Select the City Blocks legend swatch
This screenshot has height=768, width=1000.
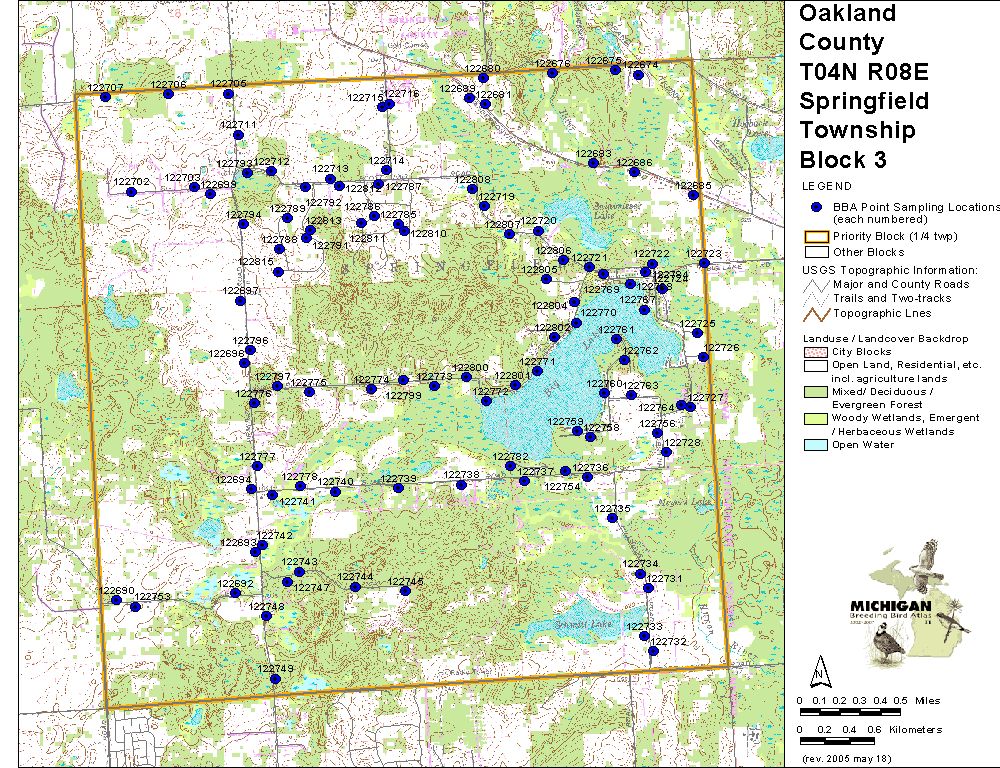tap(814, 352)
